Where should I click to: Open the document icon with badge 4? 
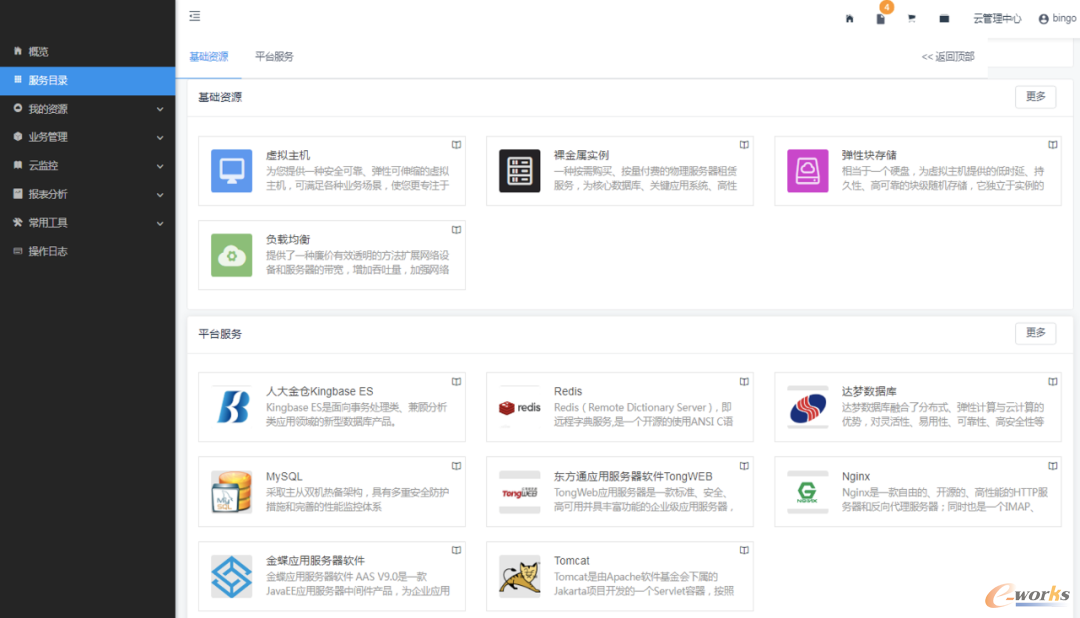coord(880,18)
